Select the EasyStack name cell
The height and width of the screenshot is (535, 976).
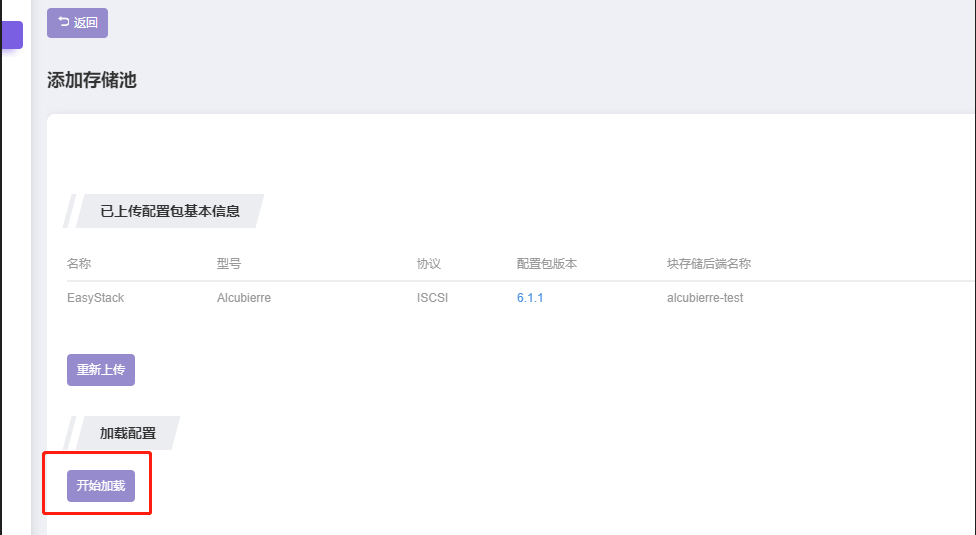(95, 298)
